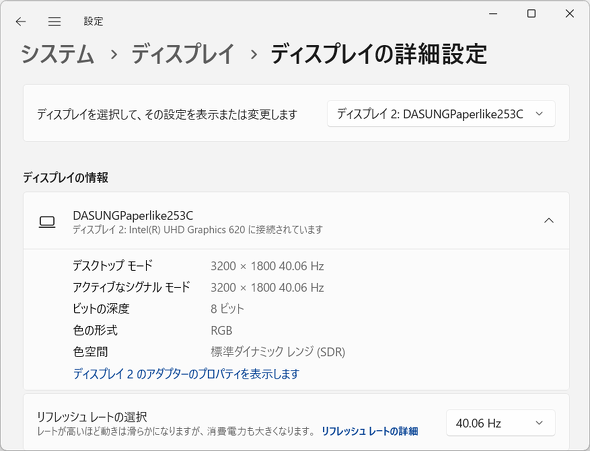Navigate to ディスプレイ breadcrumb
The width and height of the screenshot is (590, 451).
tap(183, 54)
